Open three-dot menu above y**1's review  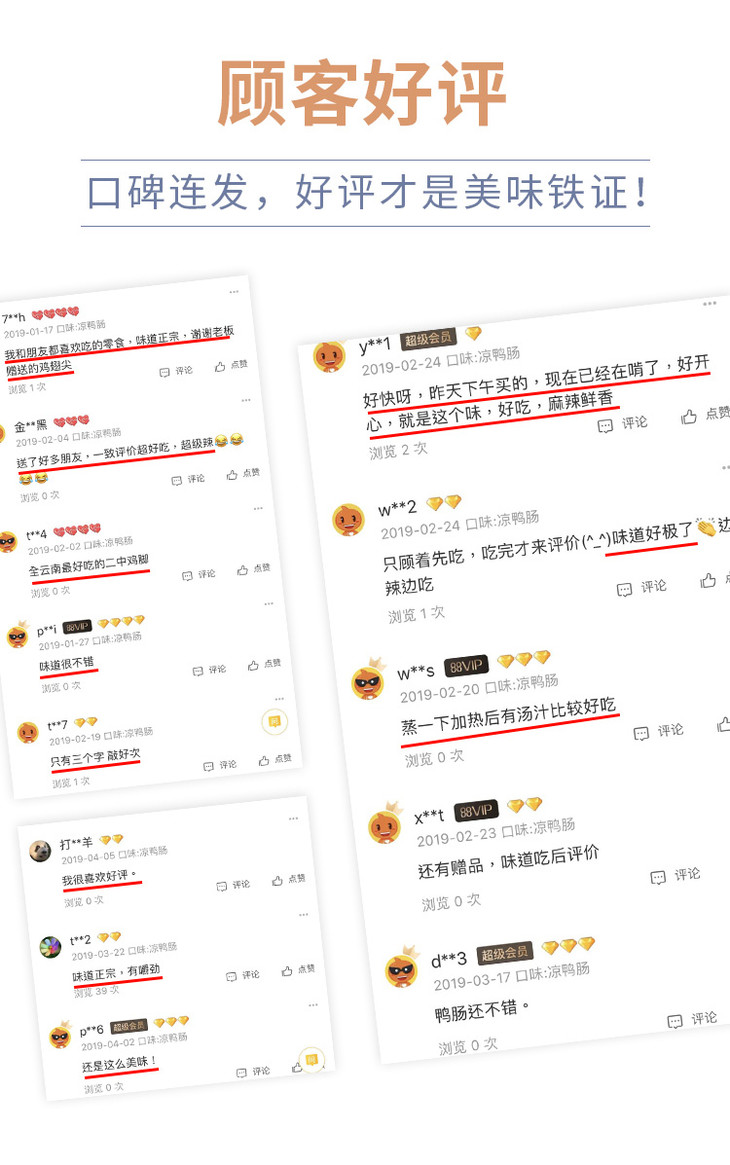coord(710,303)
